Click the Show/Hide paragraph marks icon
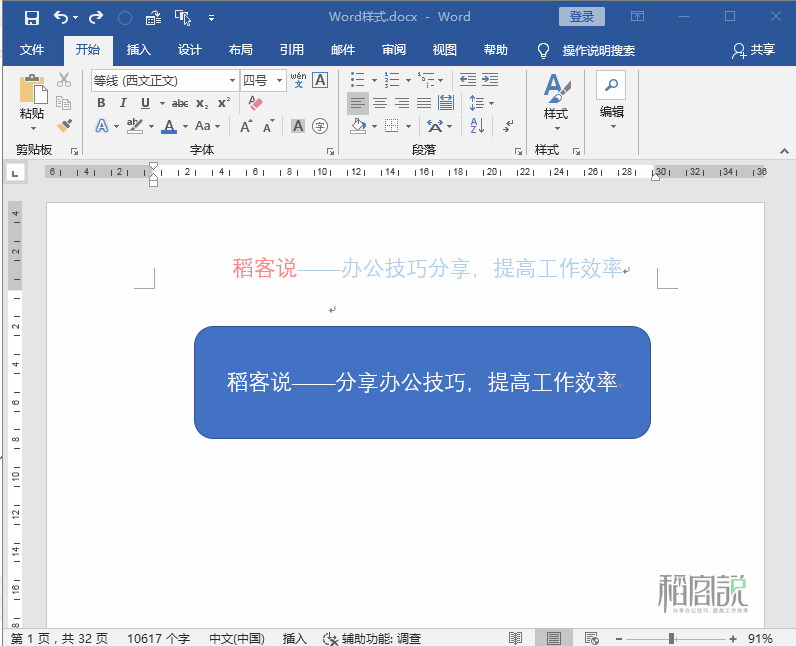 [508, 126]
